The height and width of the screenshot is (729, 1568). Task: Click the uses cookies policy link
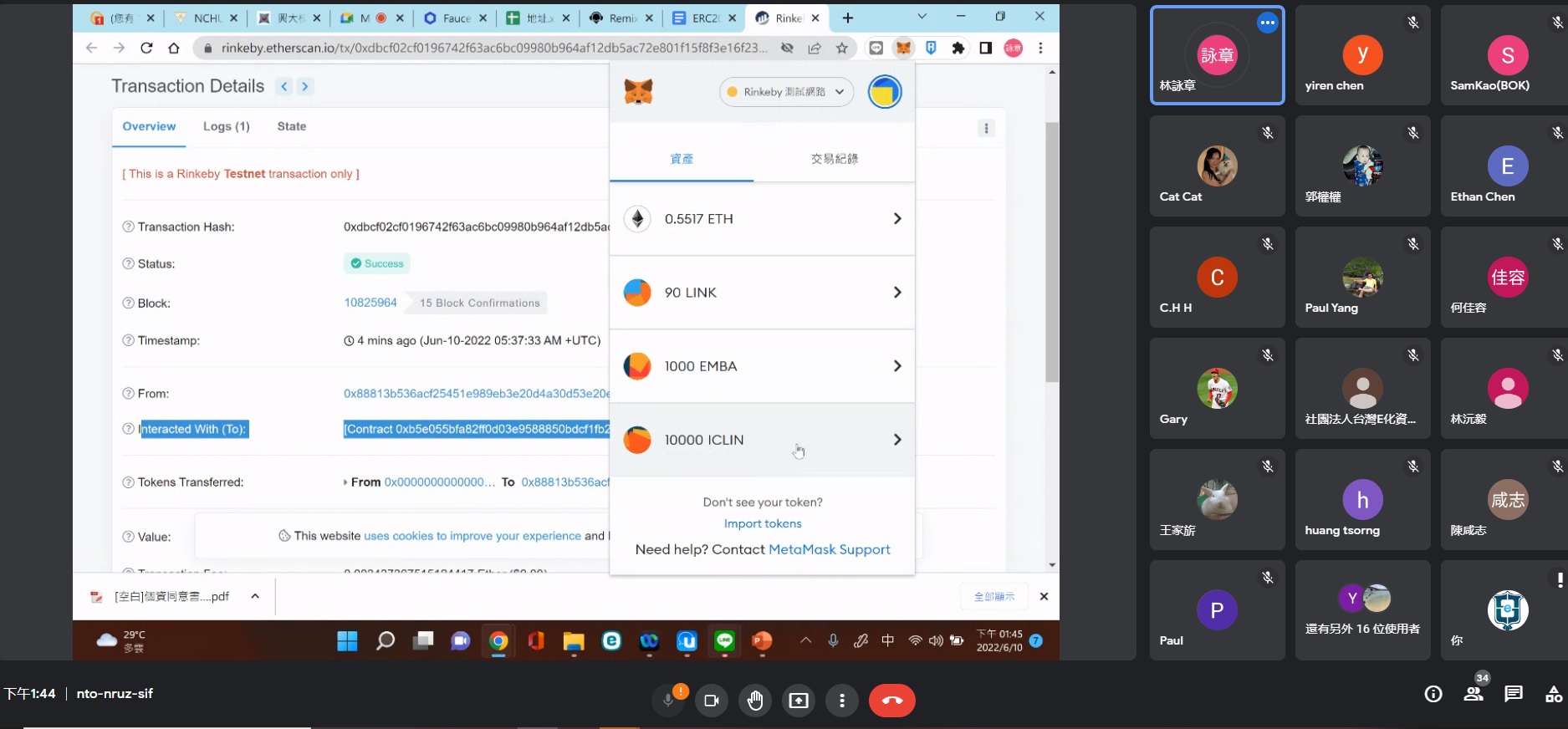(472, 536)
